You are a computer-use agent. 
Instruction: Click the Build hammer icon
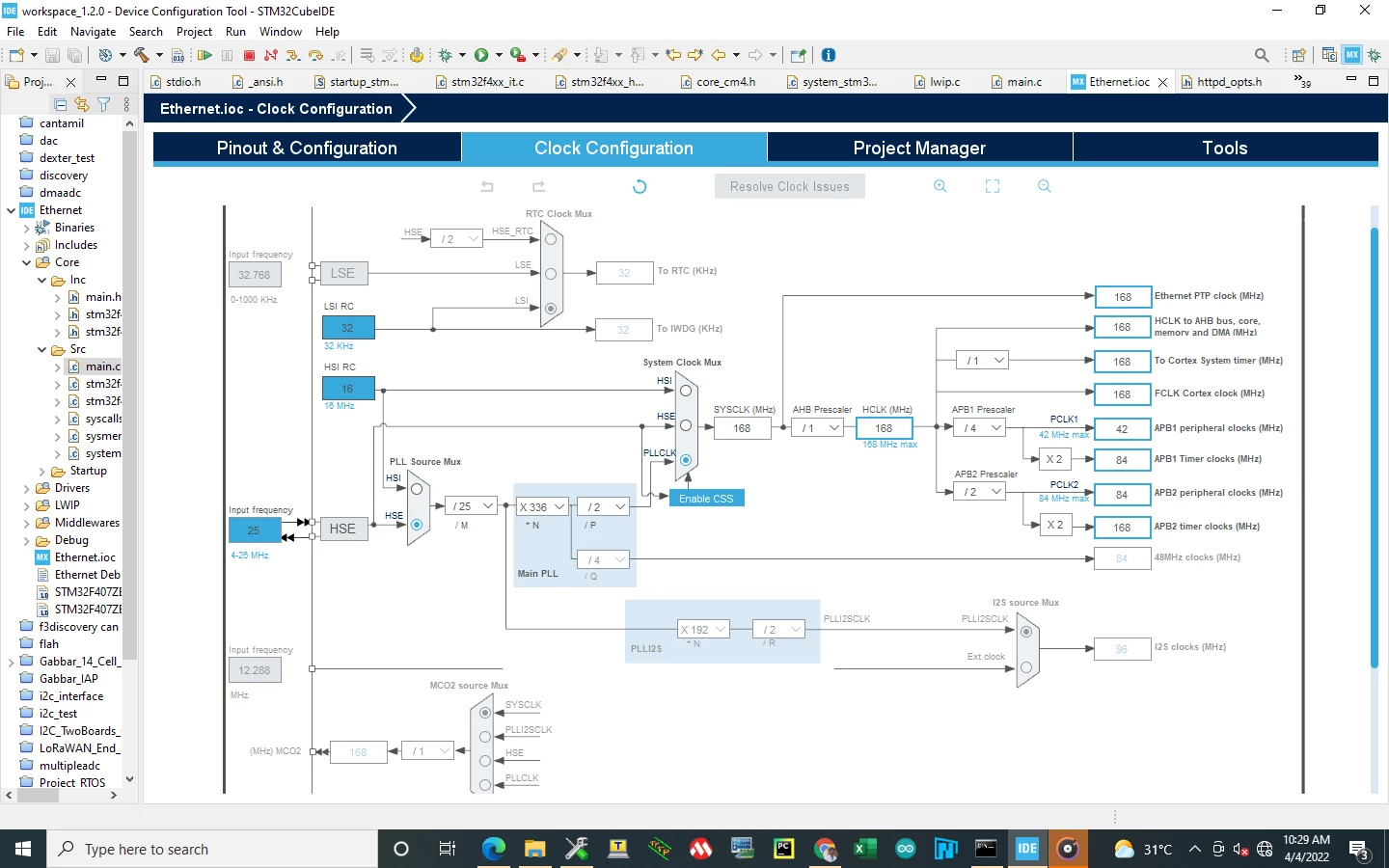142,55
